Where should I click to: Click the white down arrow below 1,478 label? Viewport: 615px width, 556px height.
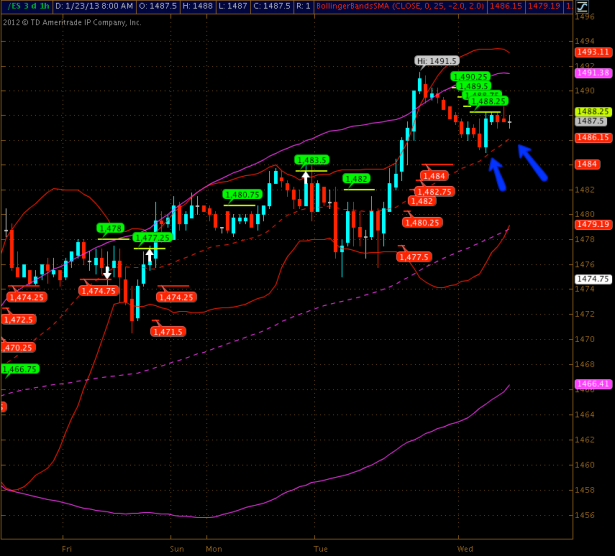pyautogui.click(x=107, y=272)
